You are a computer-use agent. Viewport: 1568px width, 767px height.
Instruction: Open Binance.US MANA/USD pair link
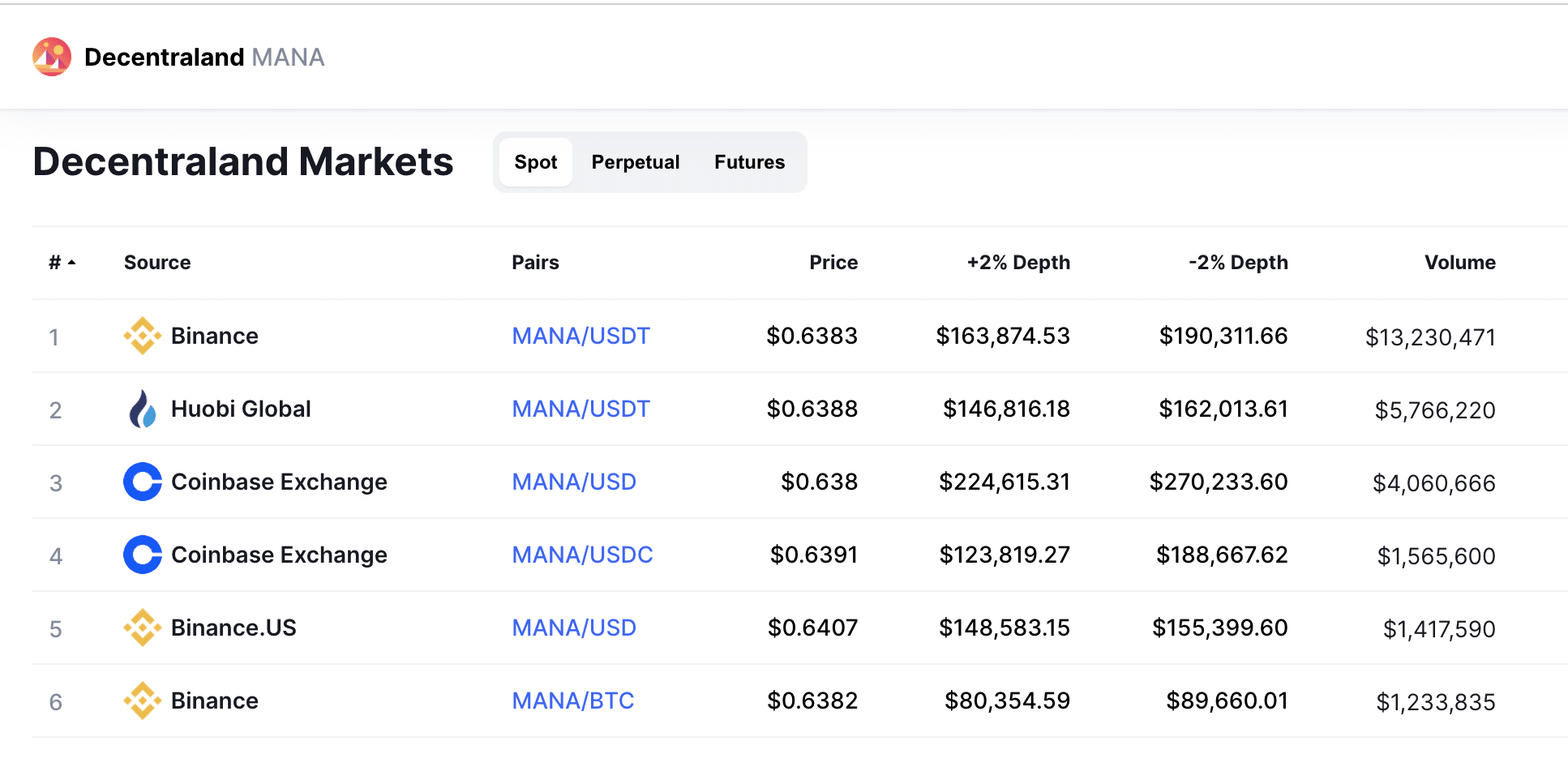(574, 628)
